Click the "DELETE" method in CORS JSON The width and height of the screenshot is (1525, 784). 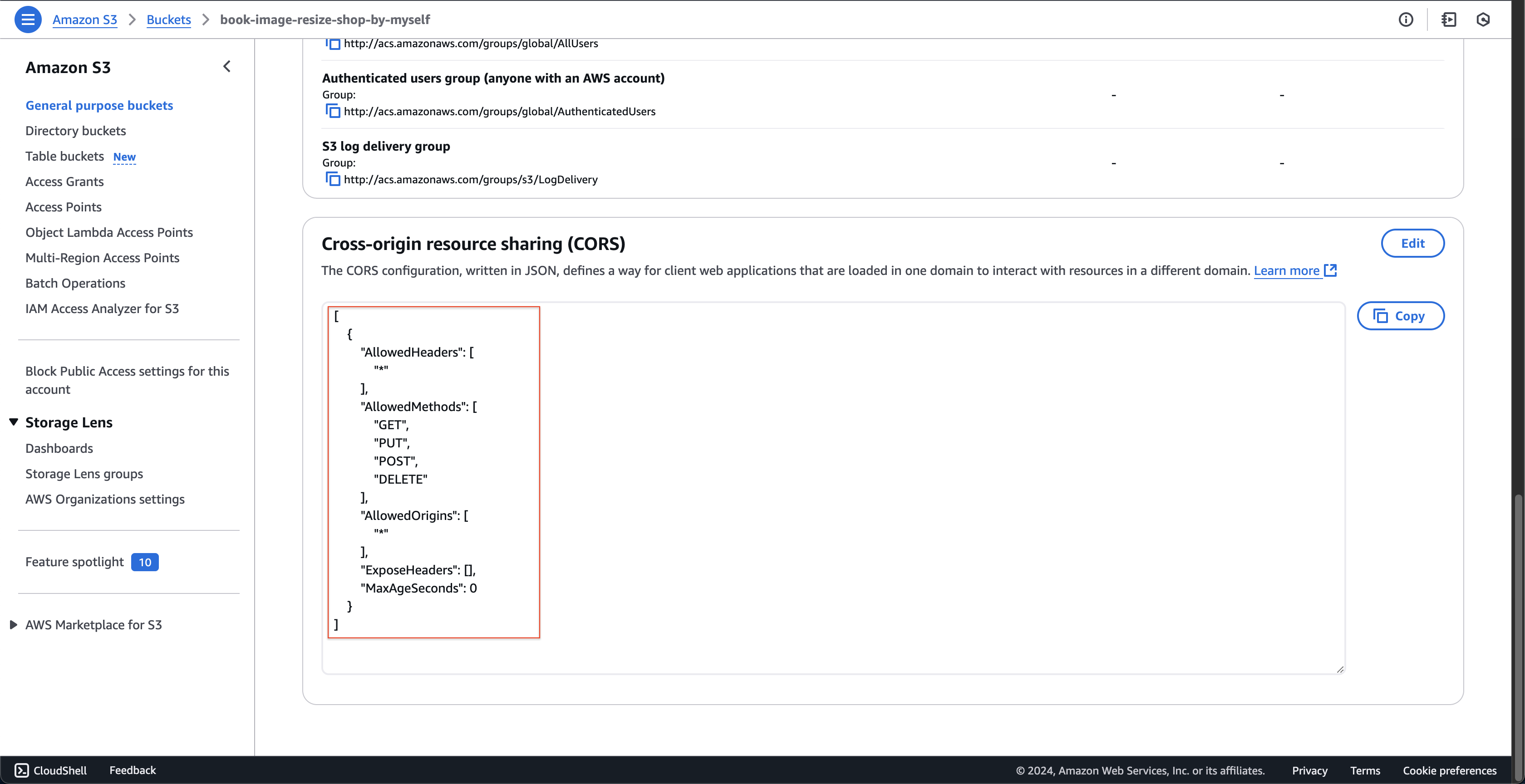[400, 479]
